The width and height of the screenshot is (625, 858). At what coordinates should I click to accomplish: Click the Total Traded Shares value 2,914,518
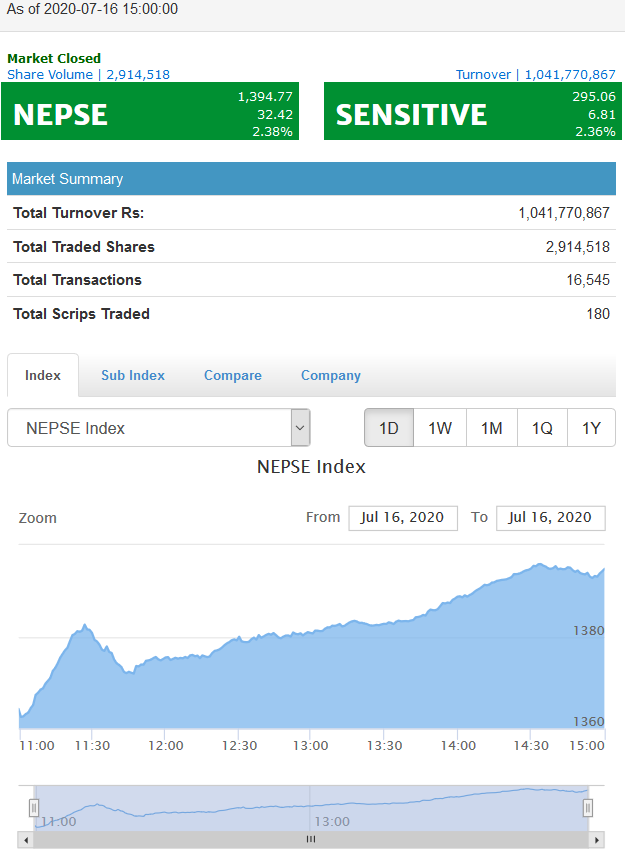(x=577, y=247)
